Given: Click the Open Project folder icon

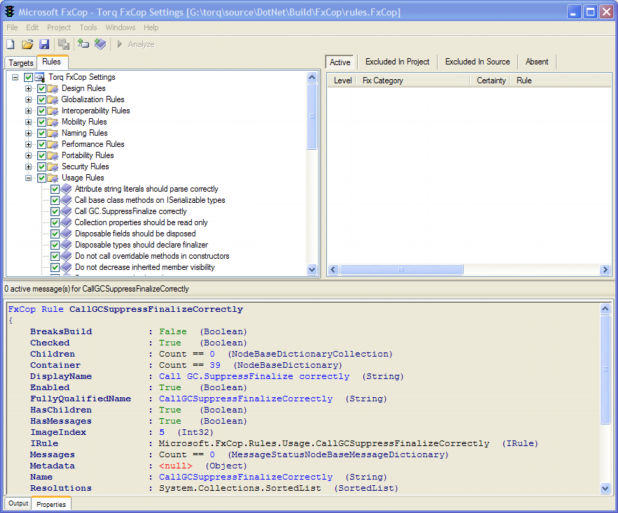Looking at the screenshot, I should [x=27, y=45].
